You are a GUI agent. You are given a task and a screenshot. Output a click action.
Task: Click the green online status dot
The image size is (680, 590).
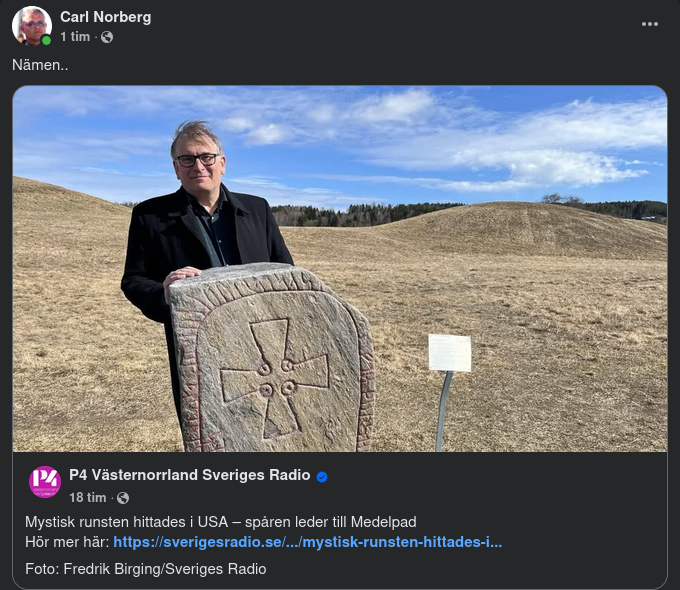(x=46, y=40)
